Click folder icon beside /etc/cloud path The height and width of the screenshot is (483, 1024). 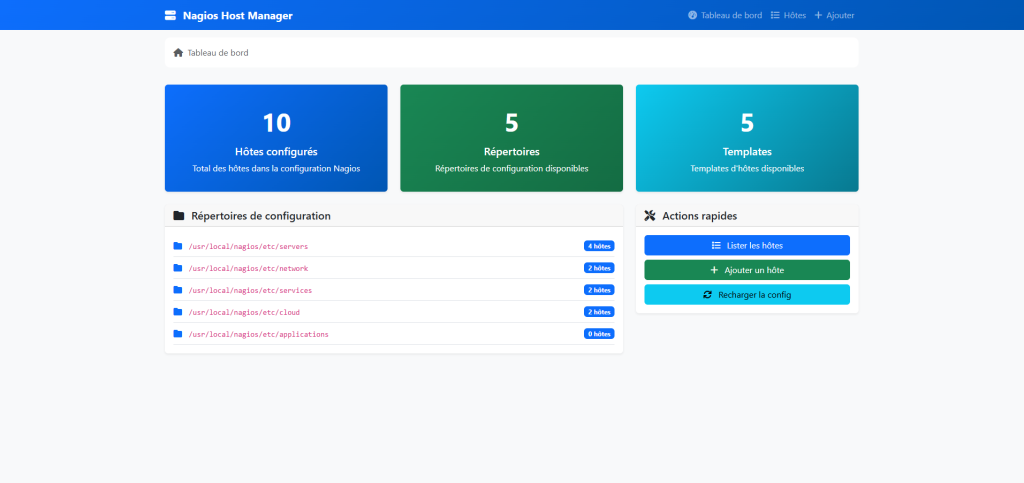pos(178,312)
